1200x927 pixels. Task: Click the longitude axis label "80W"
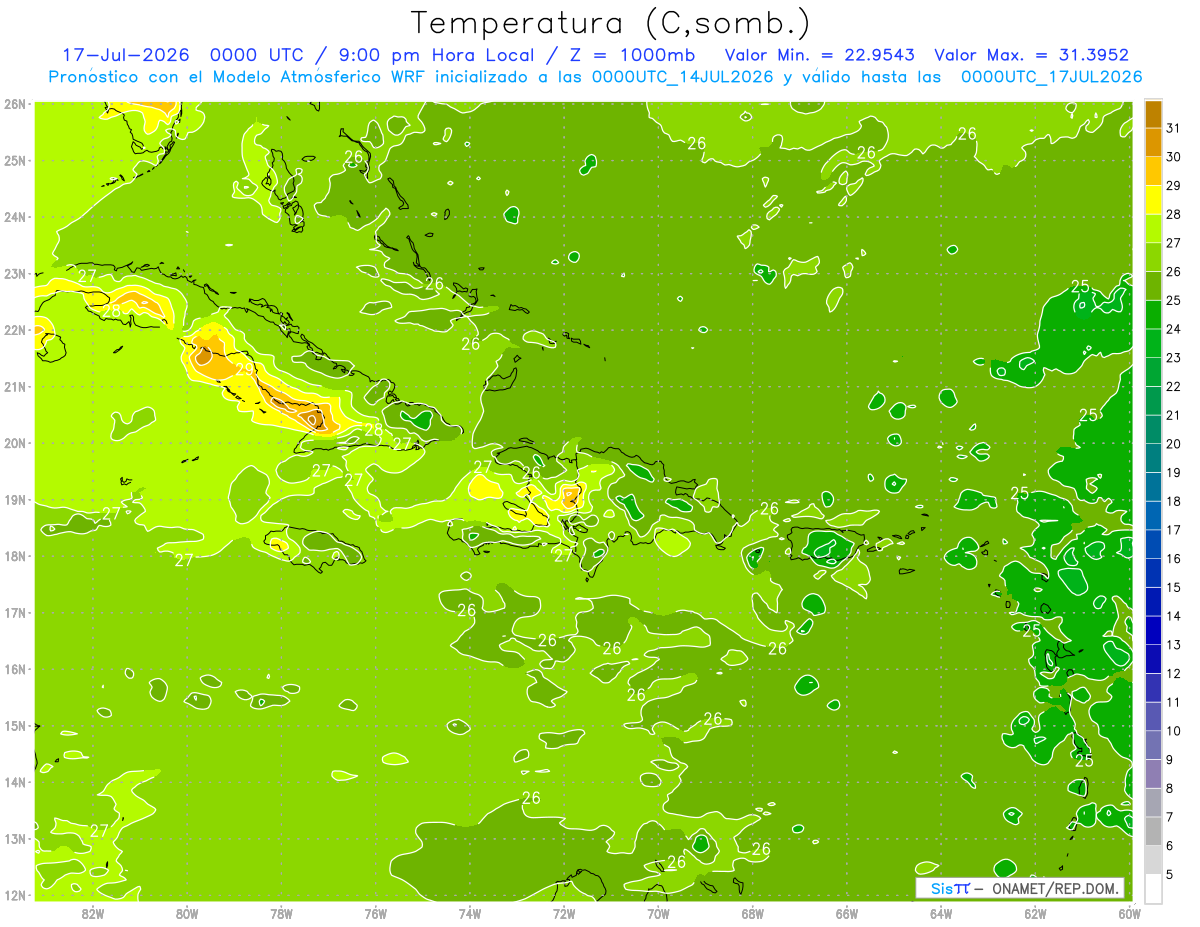186,913
